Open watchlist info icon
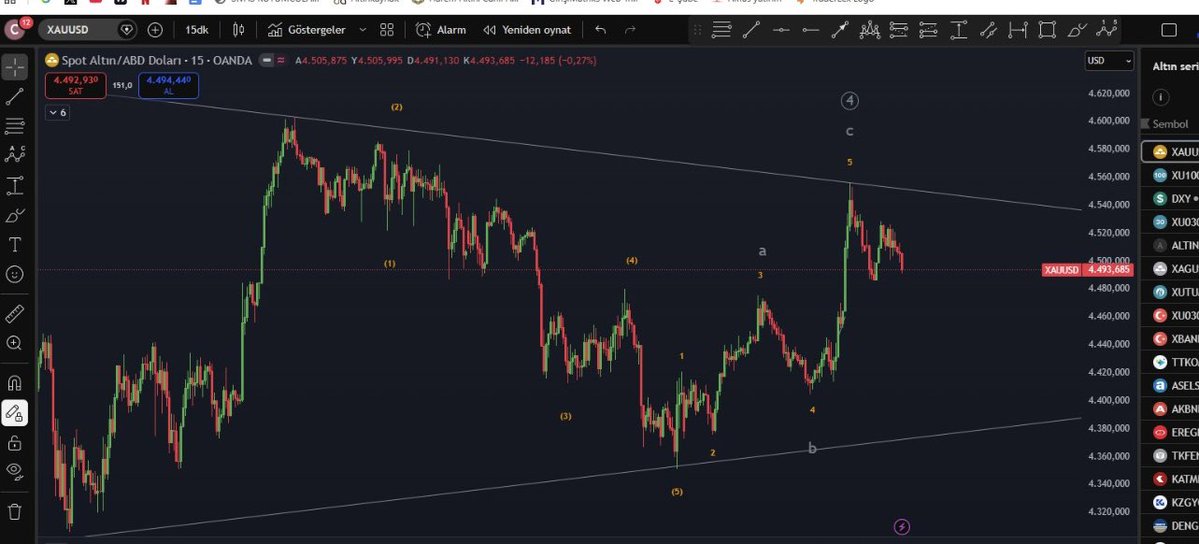The height and width of the screenshot is (544, 1199). pos(1162,96)
